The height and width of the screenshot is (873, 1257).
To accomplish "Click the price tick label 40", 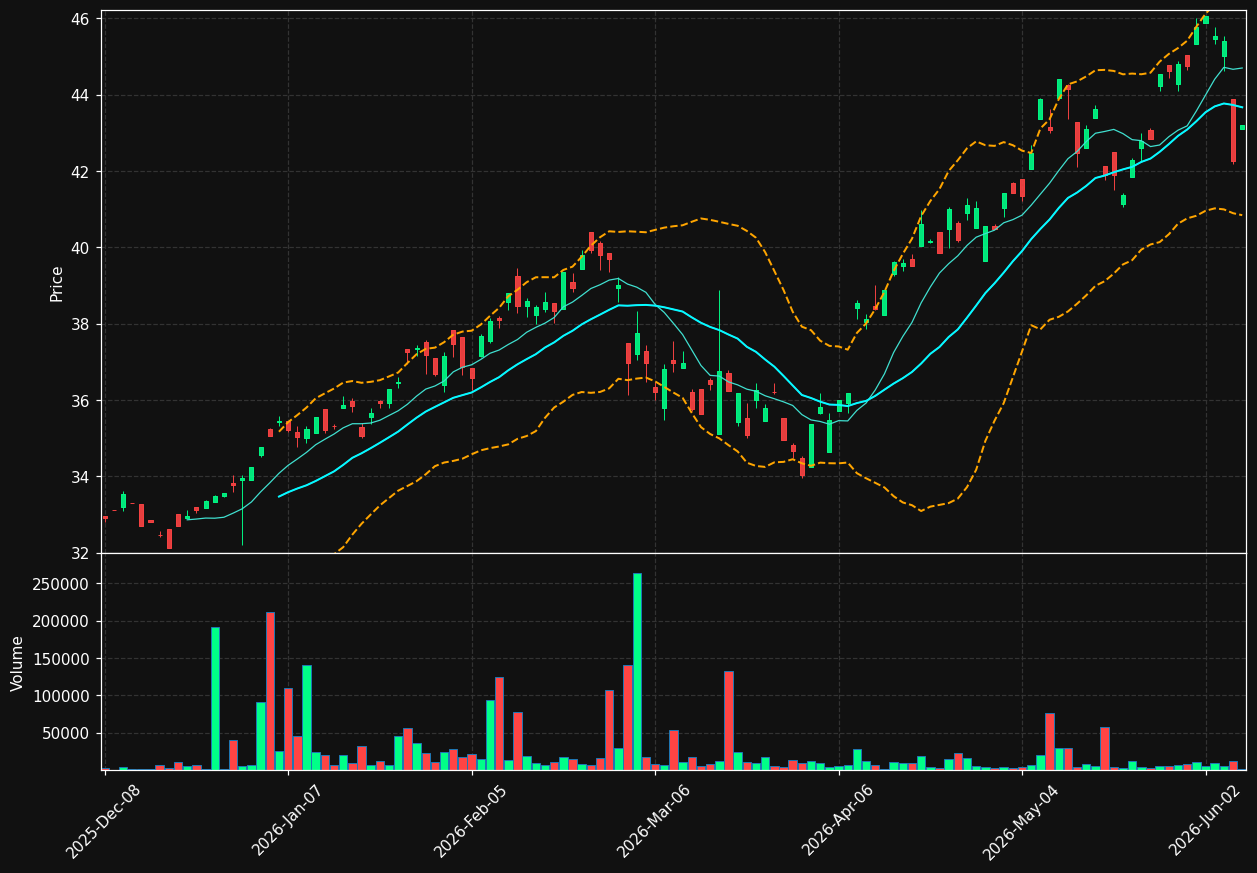I will pos(81,248).
